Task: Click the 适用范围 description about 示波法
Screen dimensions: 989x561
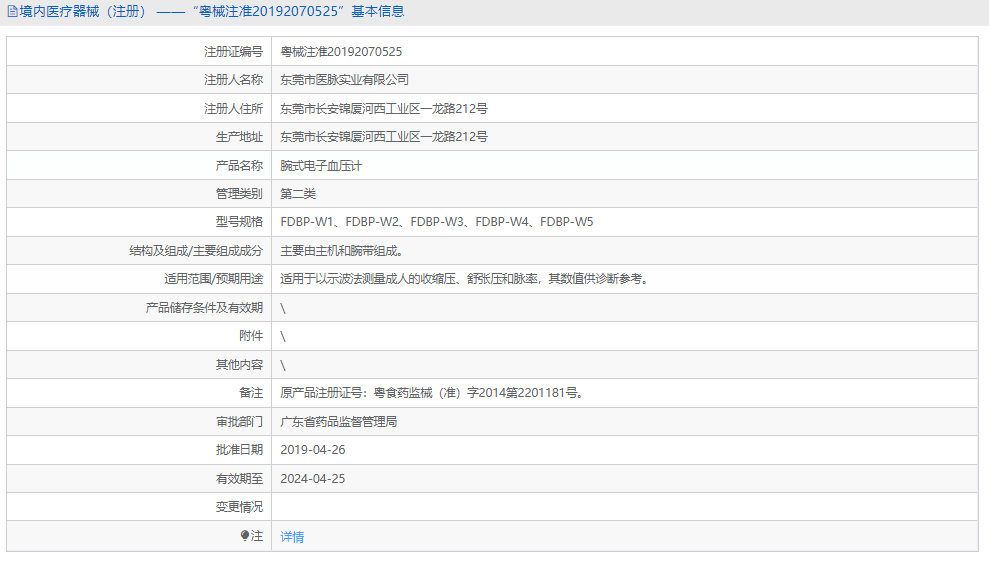Action: point(464,279)
